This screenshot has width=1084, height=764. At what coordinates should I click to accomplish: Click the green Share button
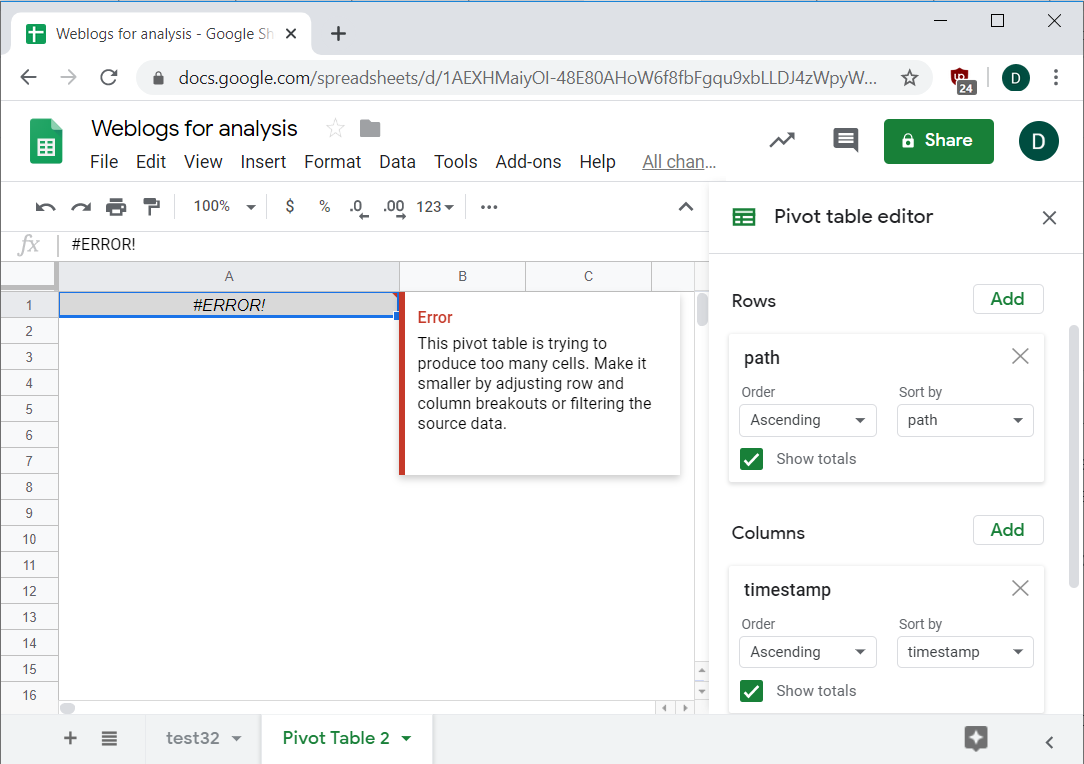click(938, 141)
